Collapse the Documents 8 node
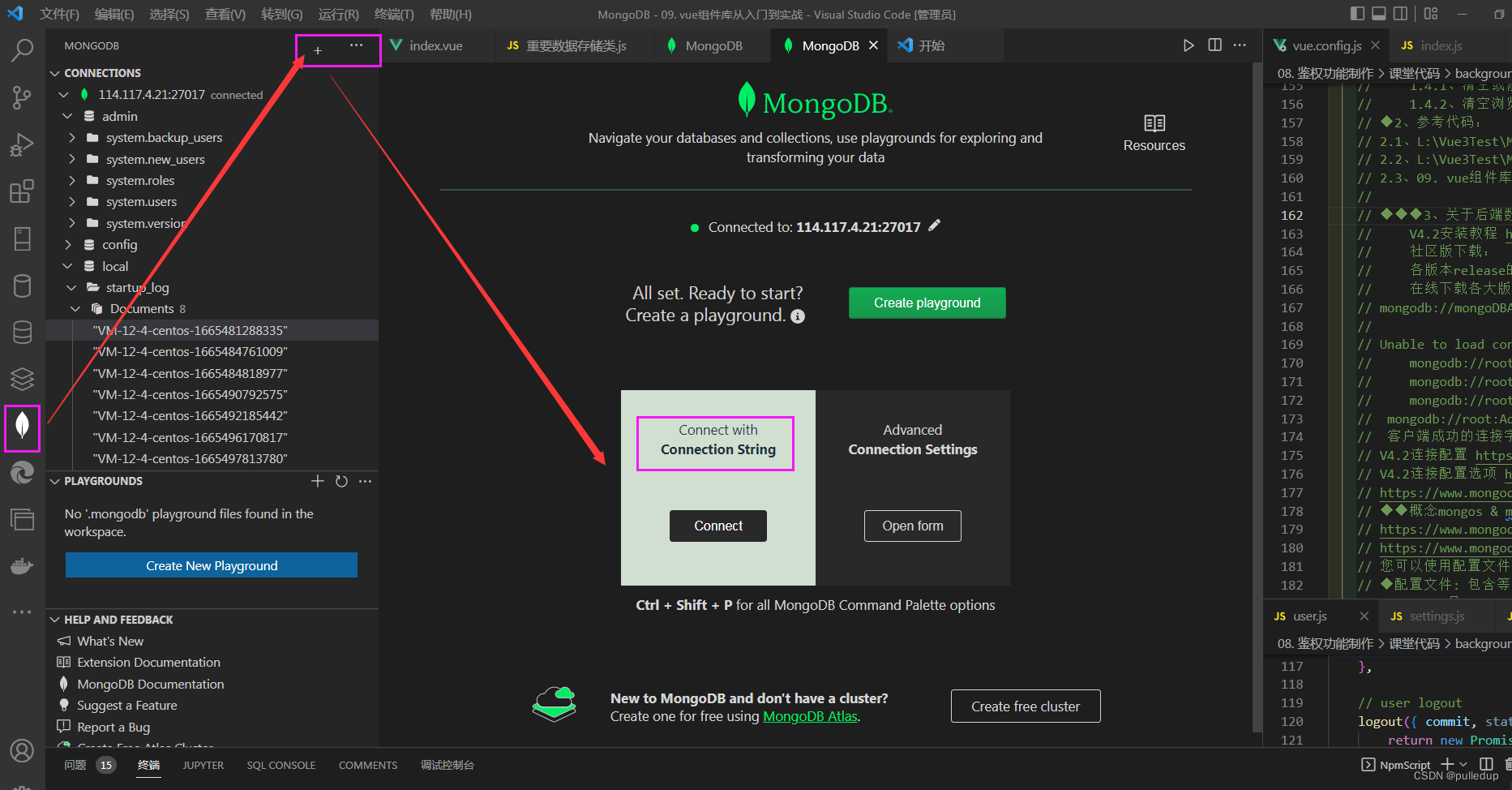Viewport: 1512px width, 790px height. pos(76,309)
